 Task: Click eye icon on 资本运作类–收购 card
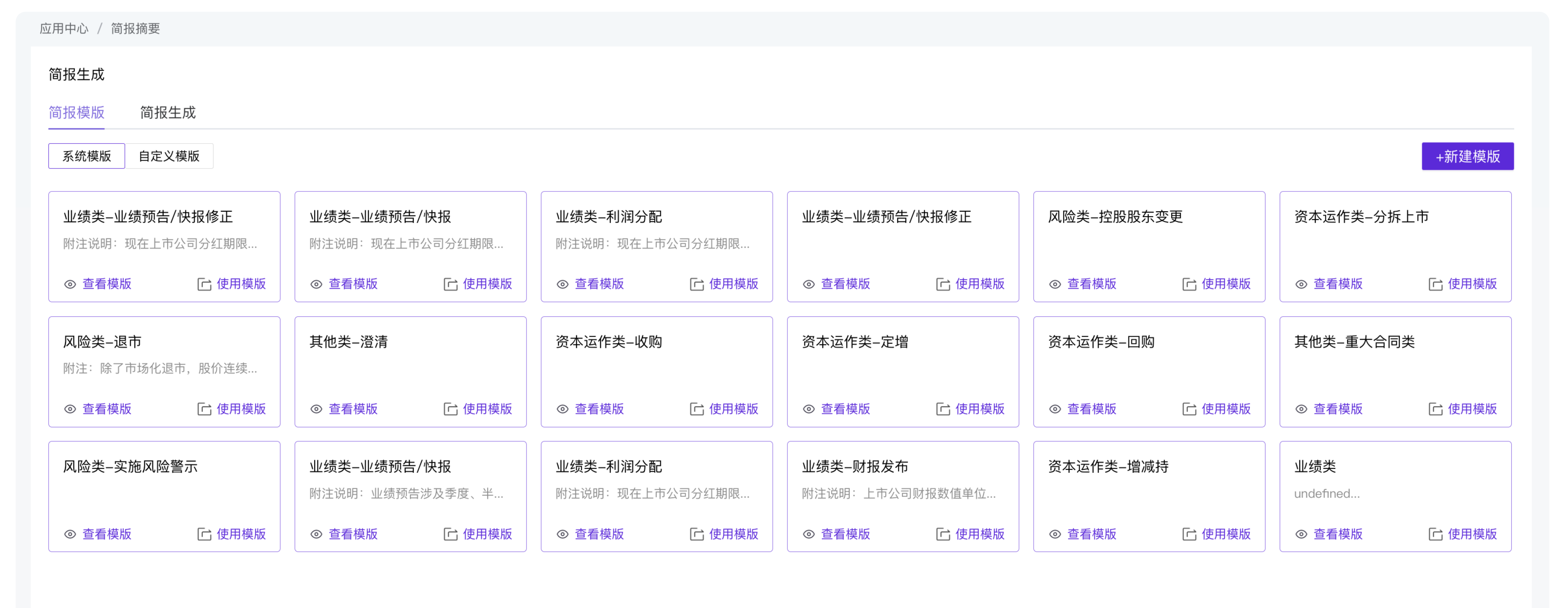pyautogui.click(x=563, y=409)
